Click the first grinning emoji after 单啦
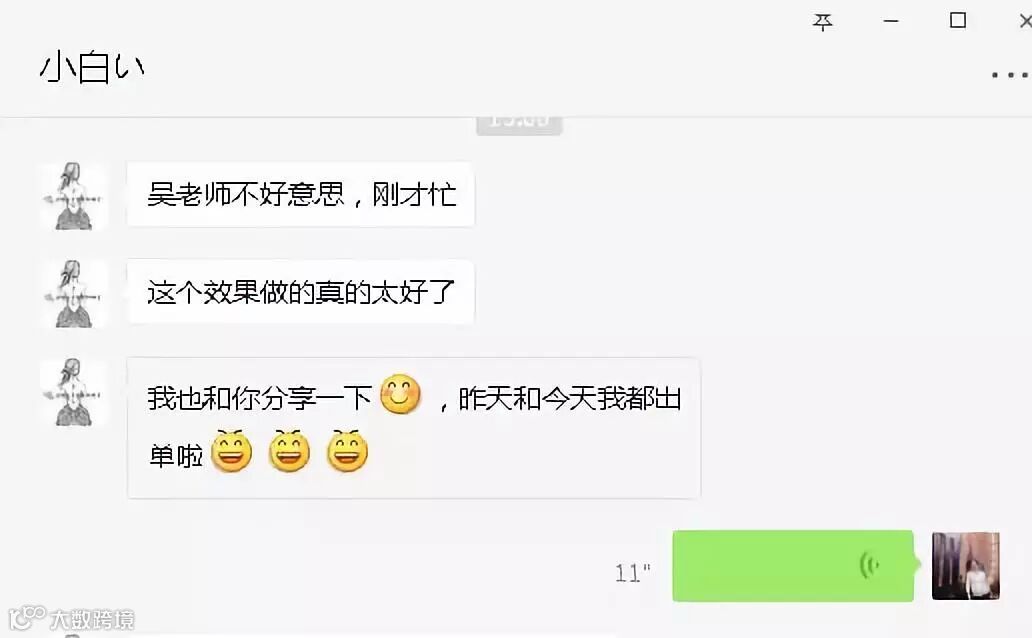 tap(231, 451)
